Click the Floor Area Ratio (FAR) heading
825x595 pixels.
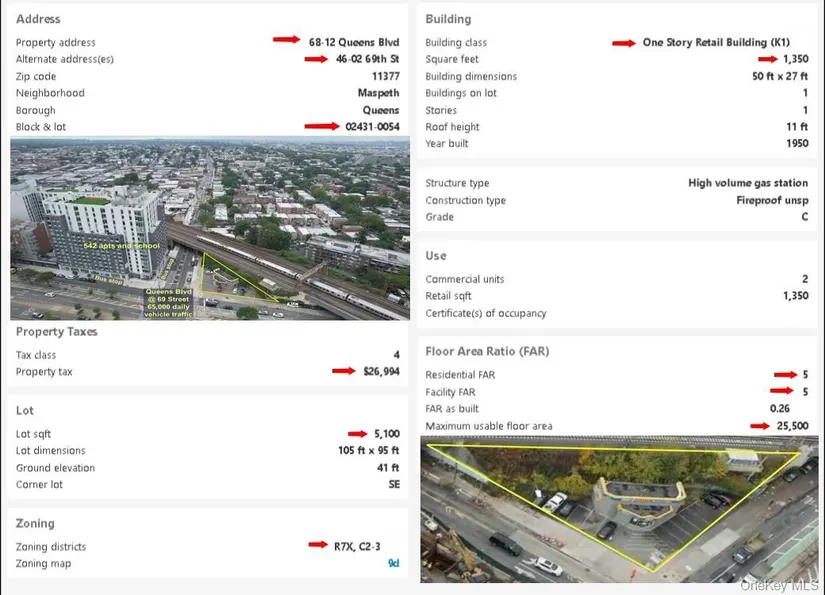(486, 352)
